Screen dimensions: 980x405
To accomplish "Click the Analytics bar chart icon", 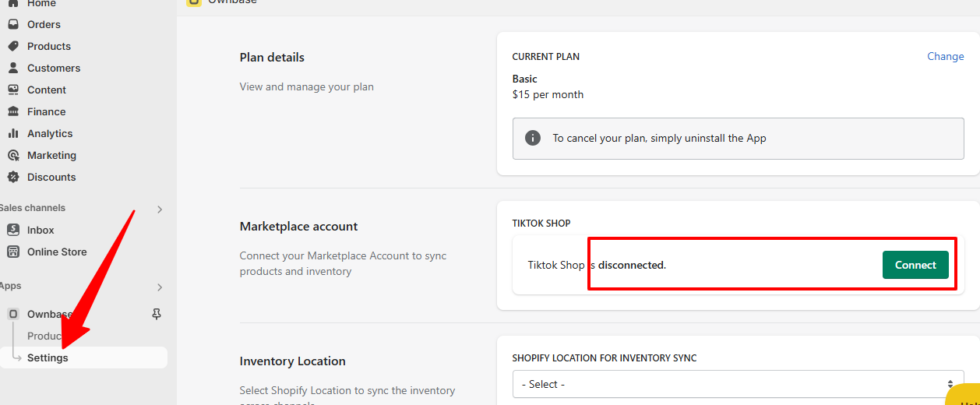I will [x=13, y=134].
